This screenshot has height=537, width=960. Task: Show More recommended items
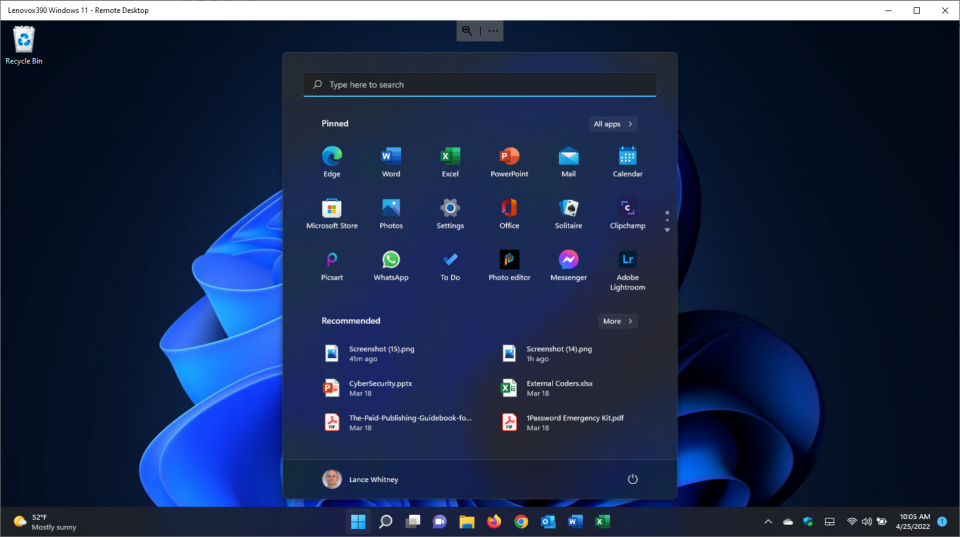(x=617, y=321)
